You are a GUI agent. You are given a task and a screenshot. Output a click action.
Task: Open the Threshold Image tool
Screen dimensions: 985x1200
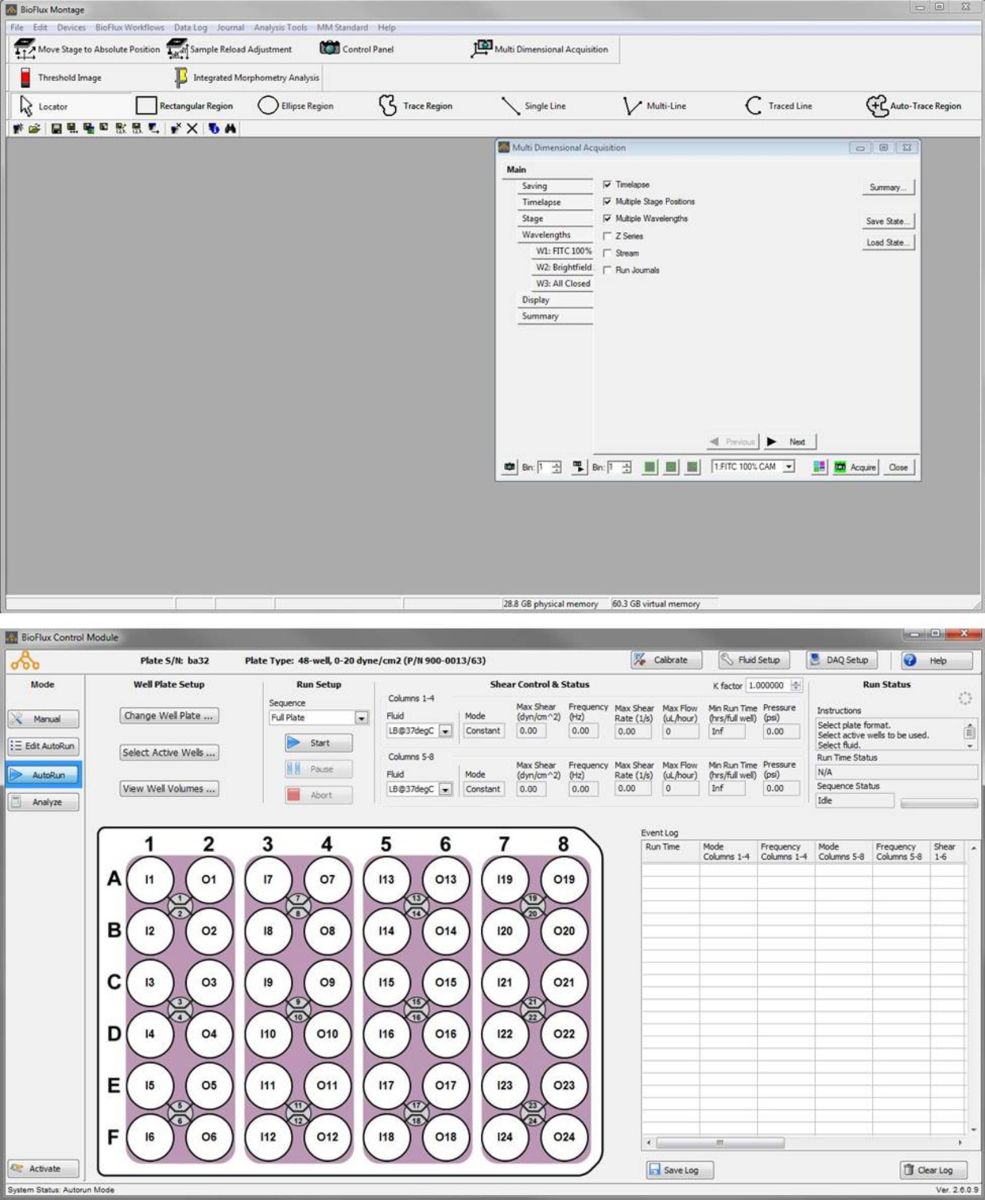pyautogui.click(x=59, y=77)
